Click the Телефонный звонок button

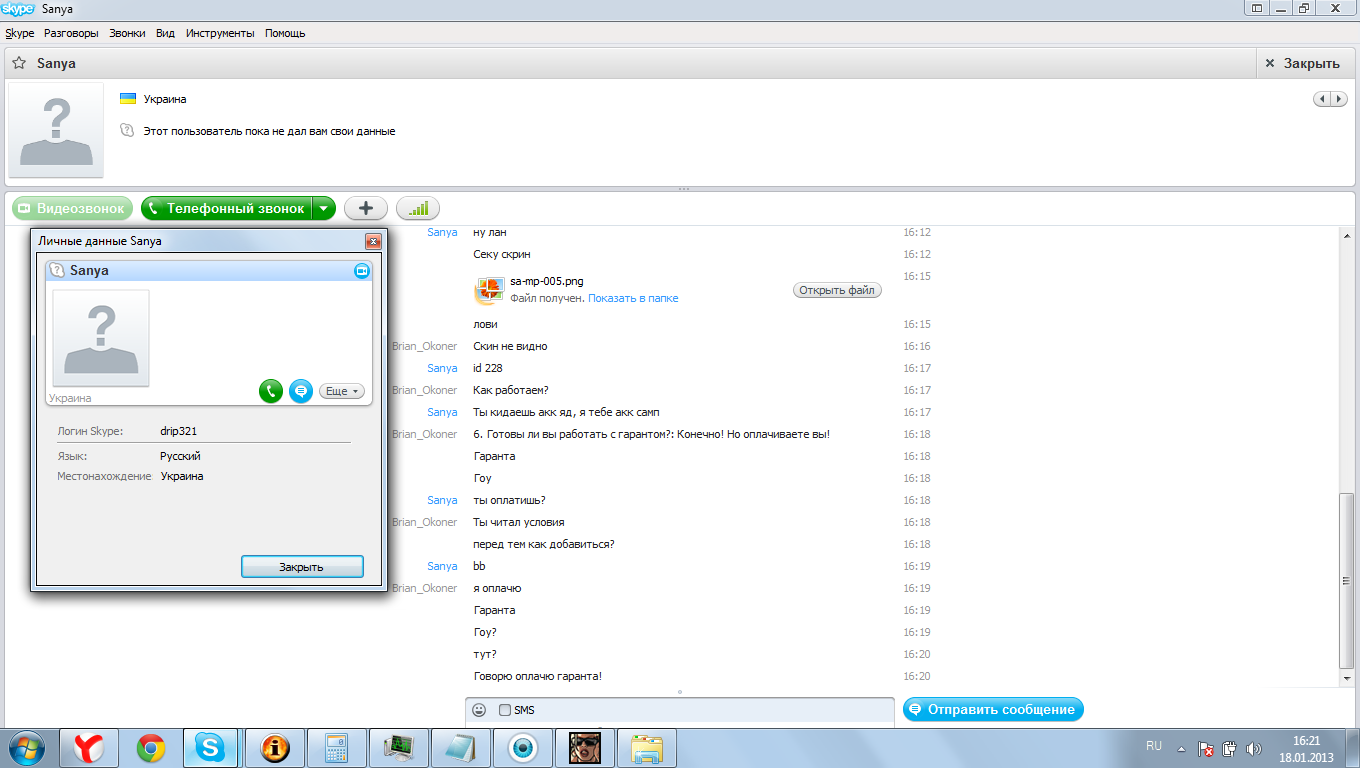click(227, 208)
